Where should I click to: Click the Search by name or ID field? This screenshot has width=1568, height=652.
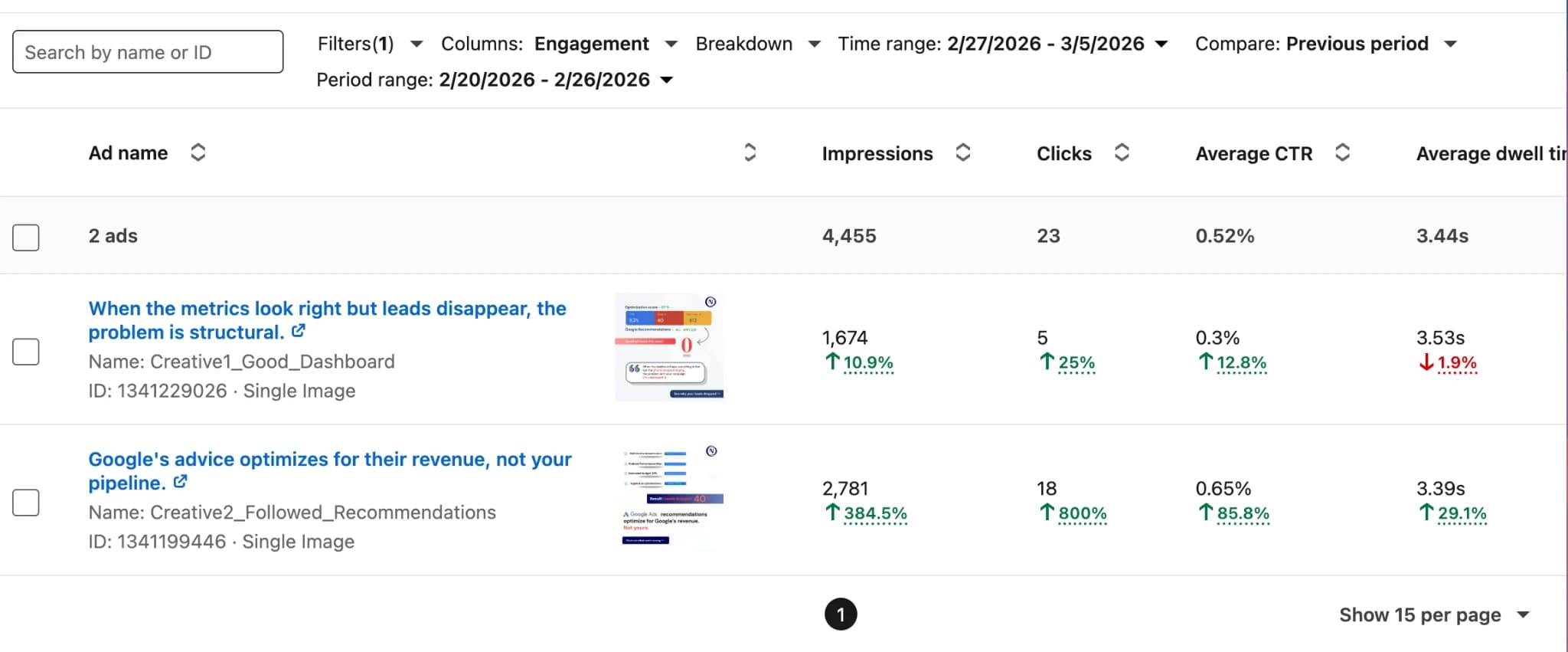click(147, 51)
